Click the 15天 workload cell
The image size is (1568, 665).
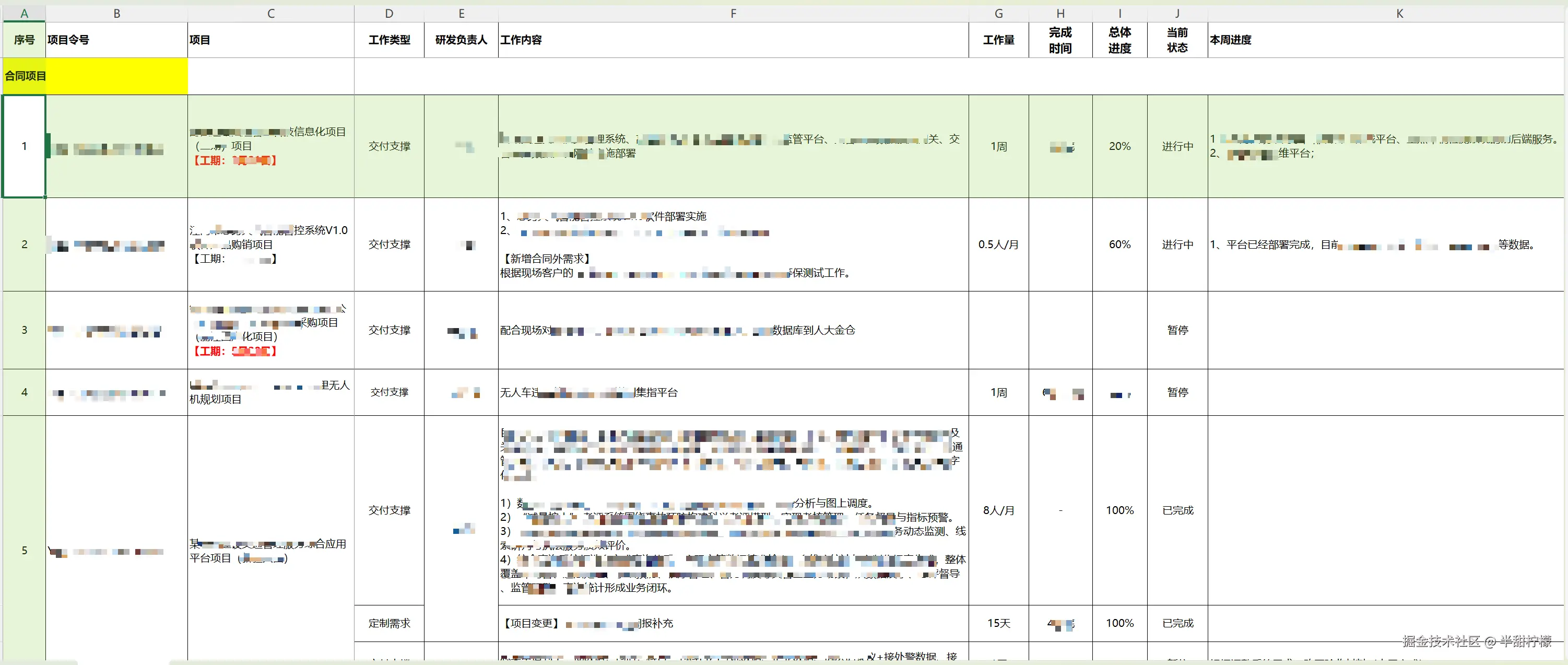click(x=999, y=623)
